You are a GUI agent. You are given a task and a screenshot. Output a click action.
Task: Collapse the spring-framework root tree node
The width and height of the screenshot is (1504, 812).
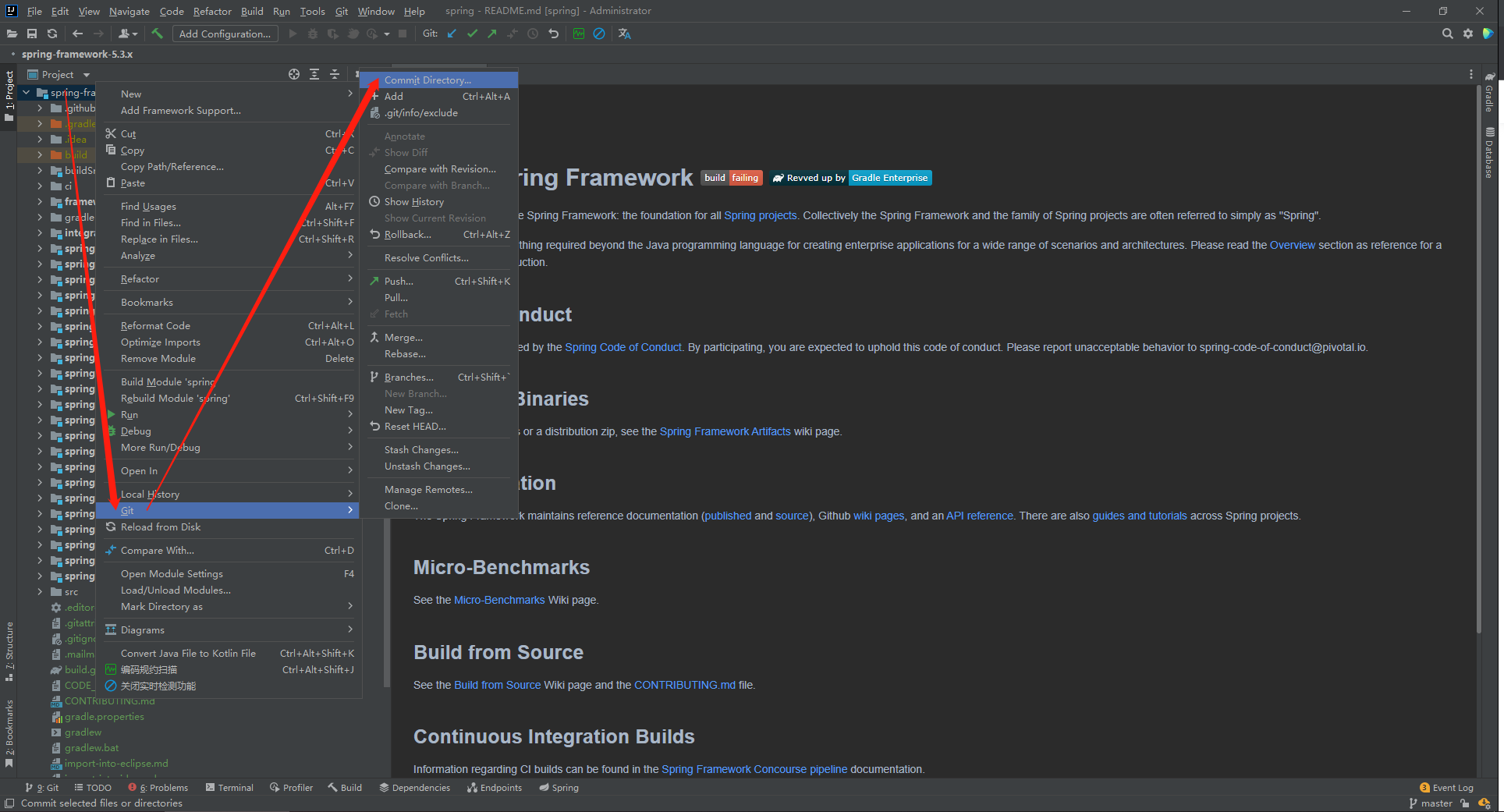(27, 93)
